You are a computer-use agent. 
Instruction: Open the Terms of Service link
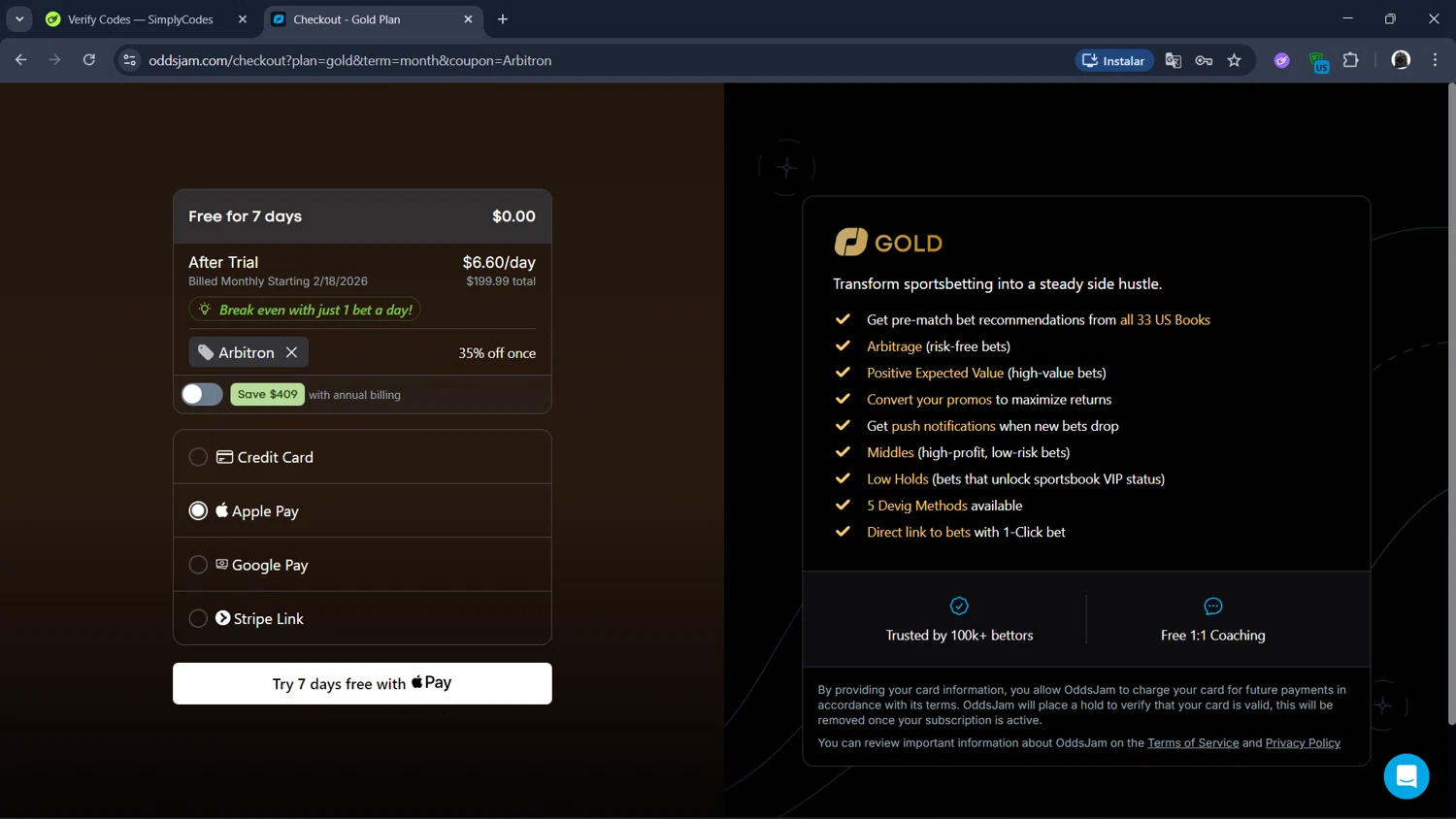(1193, 742)
